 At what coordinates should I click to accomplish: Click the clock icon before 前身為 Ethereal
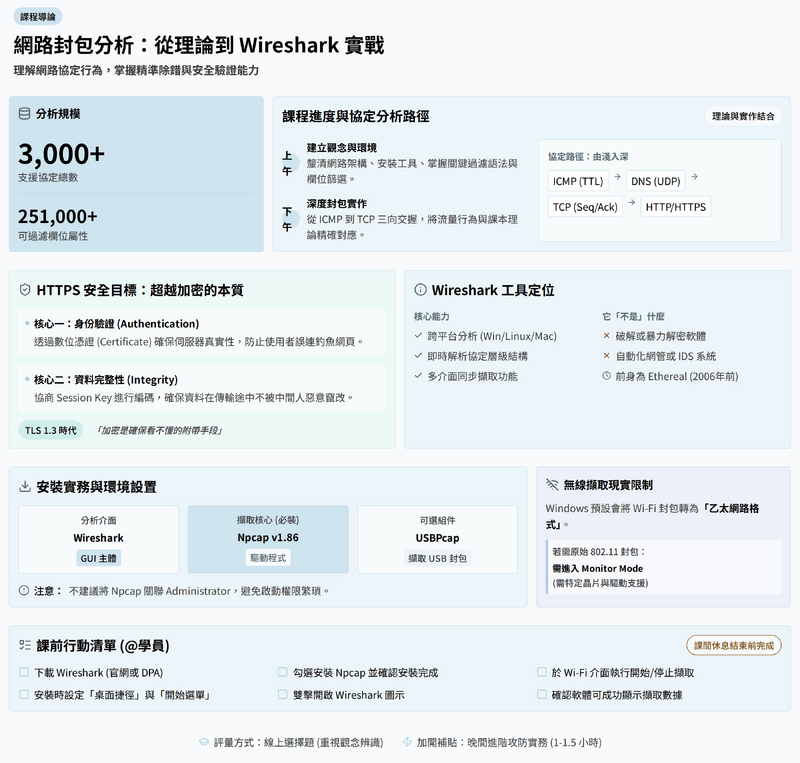(x=607, y=376)
